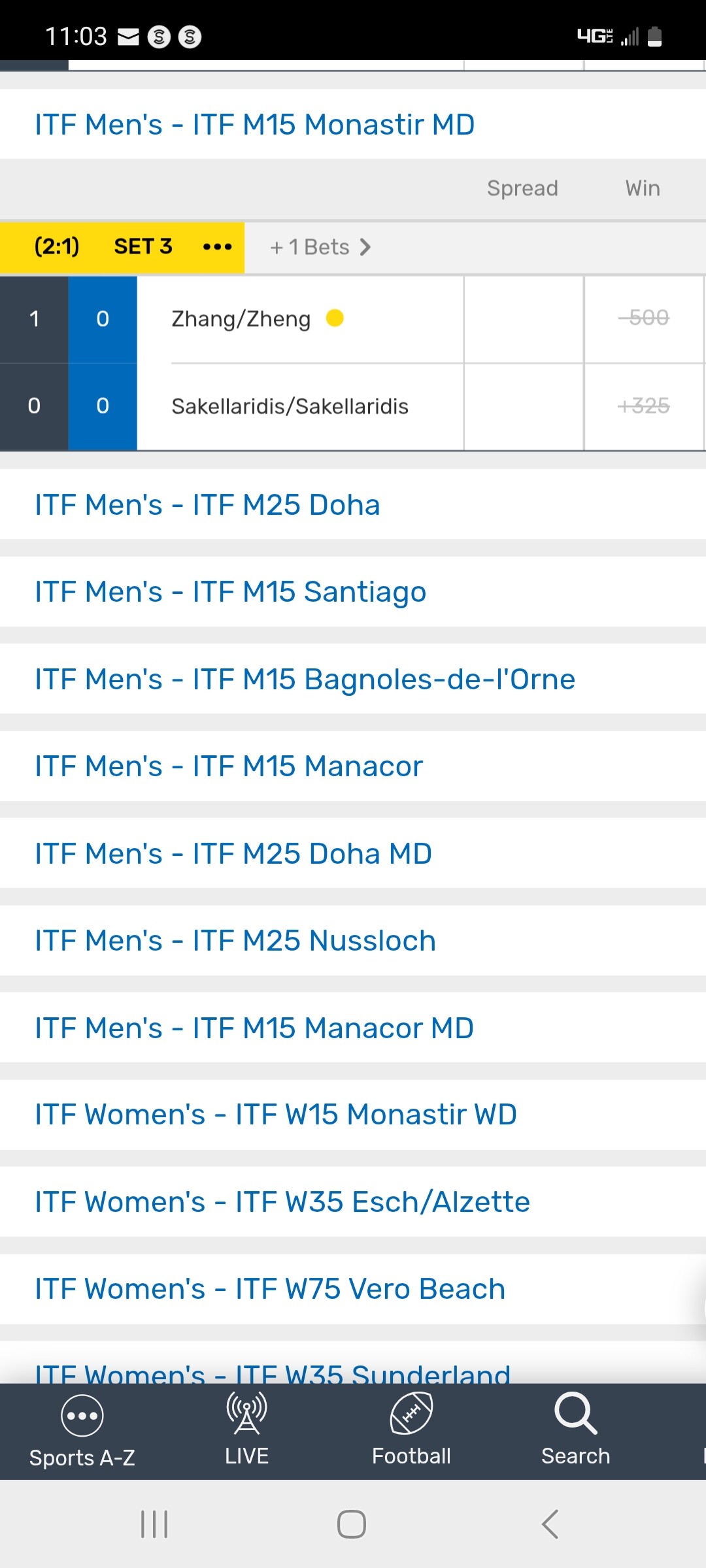Open ITF W35 Esch/Alzette league

(x=282, y=1202)
